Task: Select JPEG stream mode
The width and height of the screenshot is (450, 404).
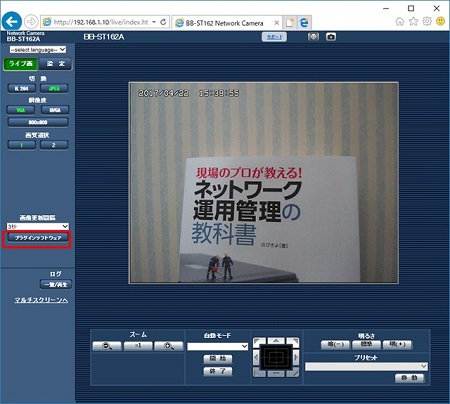Action: point(54,89)
